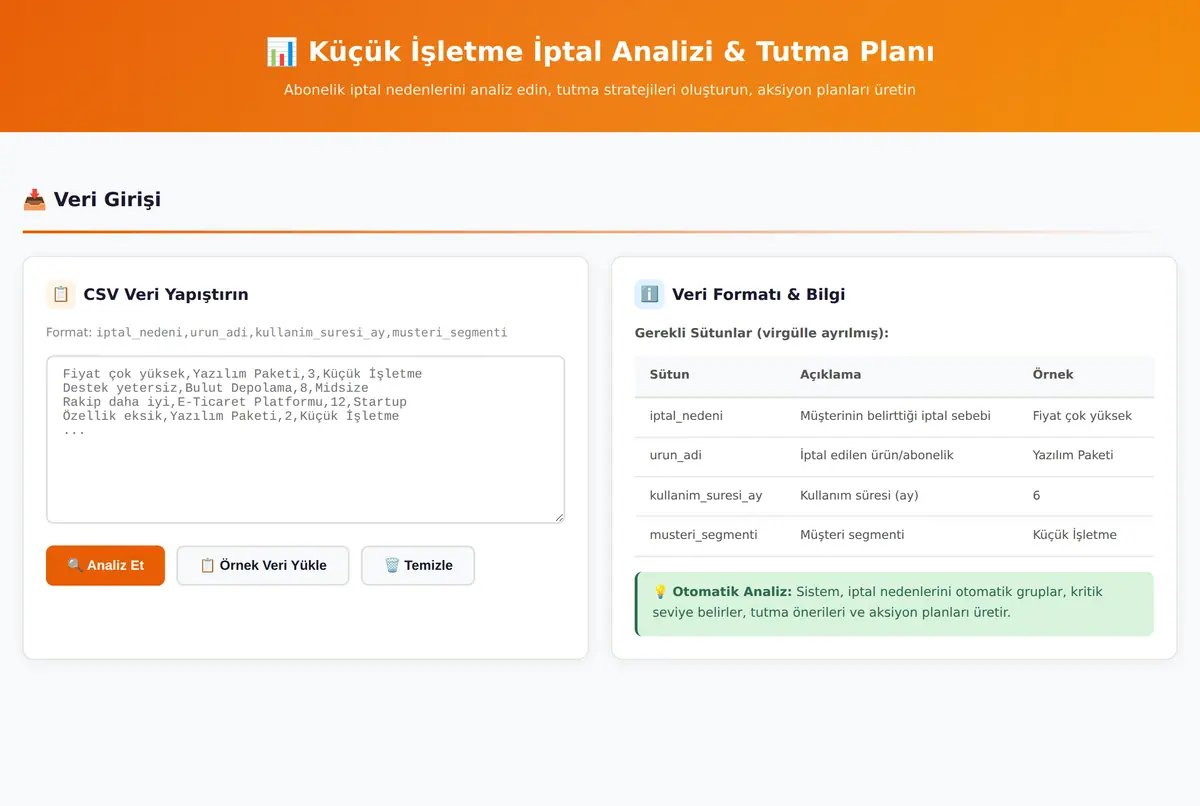Screen dimensions: 1200x806
Task: Select the 'musteri_segmenti' table cell
Action: tap(710, 535)
